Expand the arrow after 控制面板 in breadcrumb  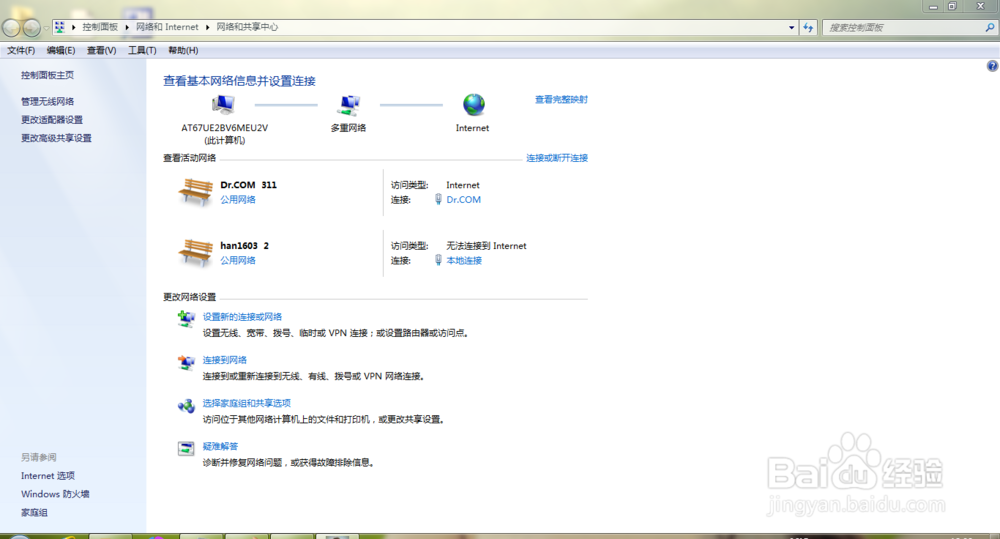point(127,27)
